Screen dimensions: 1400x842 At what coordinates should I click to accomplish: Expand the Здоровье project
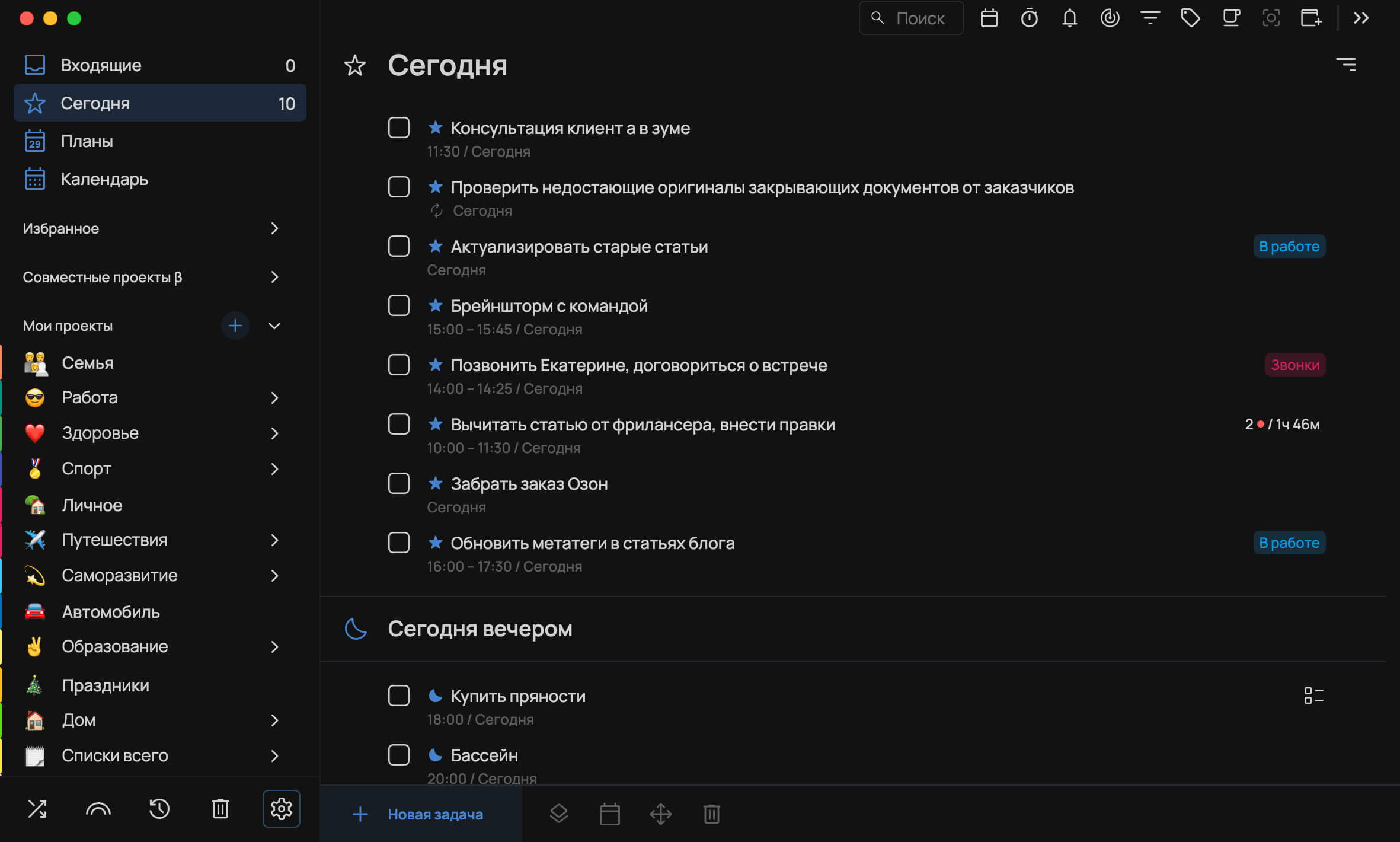[x=274, y=433]
